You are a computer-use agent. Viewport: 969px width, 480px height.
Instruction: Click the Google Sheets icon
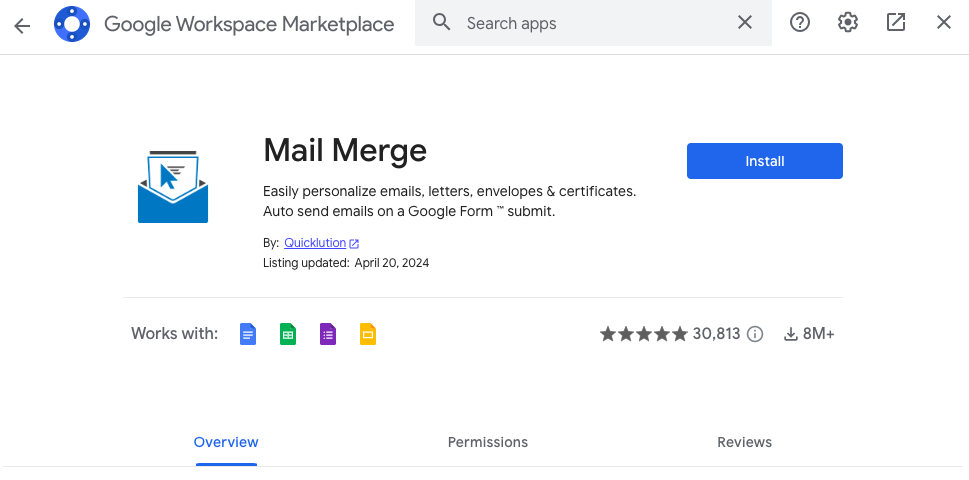(x=288, y=334)
